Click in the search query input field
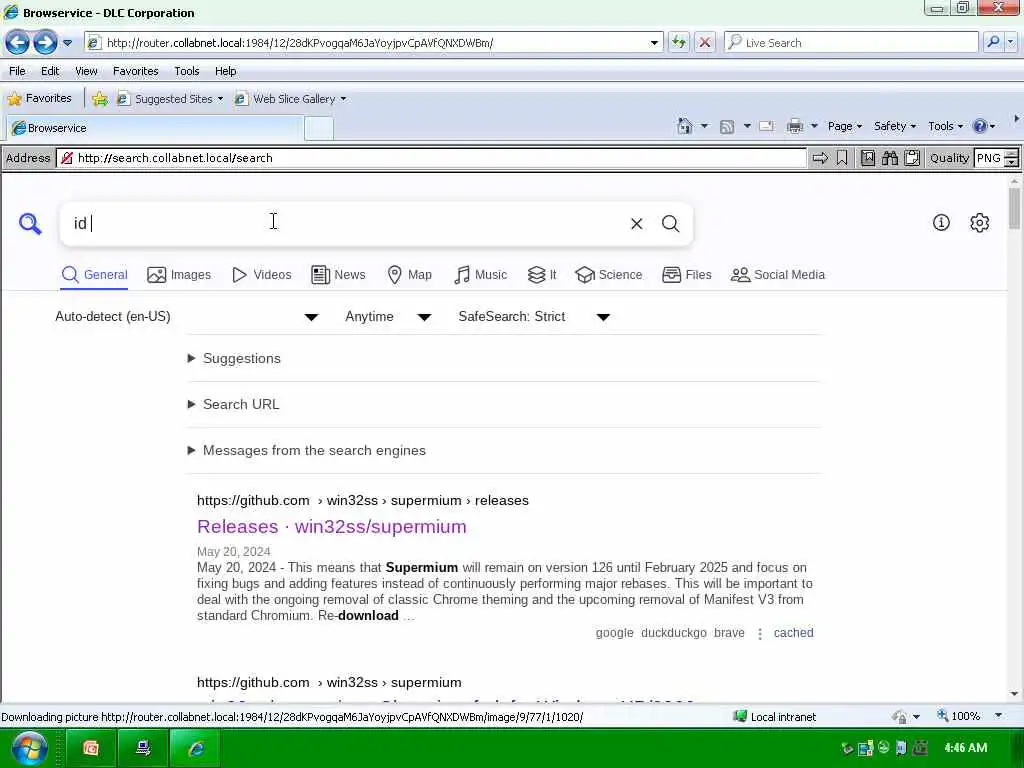Screen dimensions: 1024x768 346,224
